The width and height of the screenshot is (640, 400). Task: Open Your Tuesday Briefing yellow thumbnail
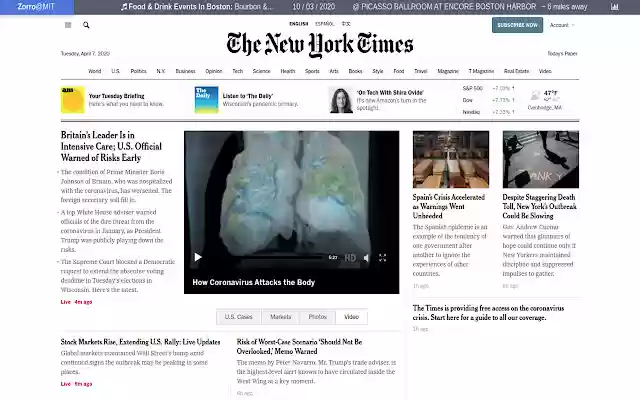(73, 100)
